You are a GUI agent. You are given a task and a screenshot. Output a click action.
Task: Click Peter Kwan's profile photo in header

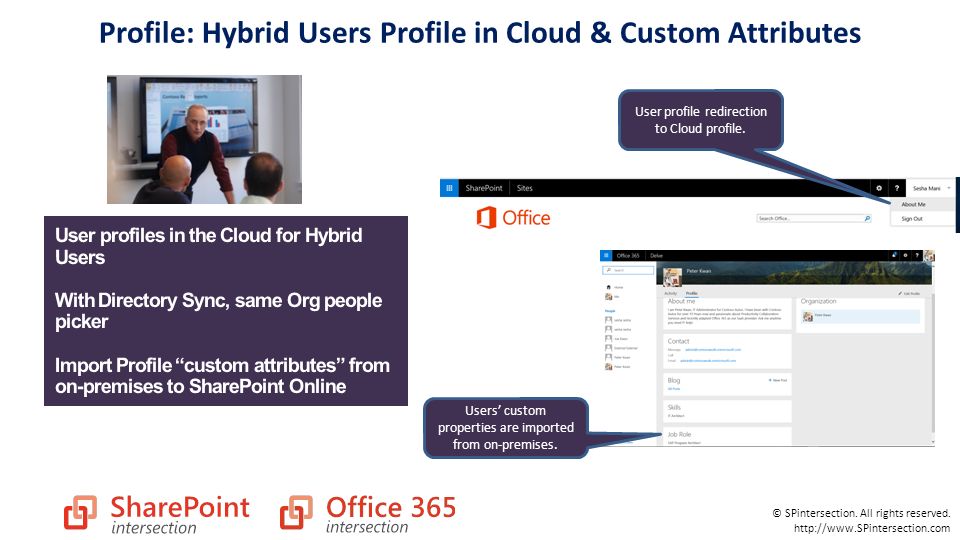(673, 277)
